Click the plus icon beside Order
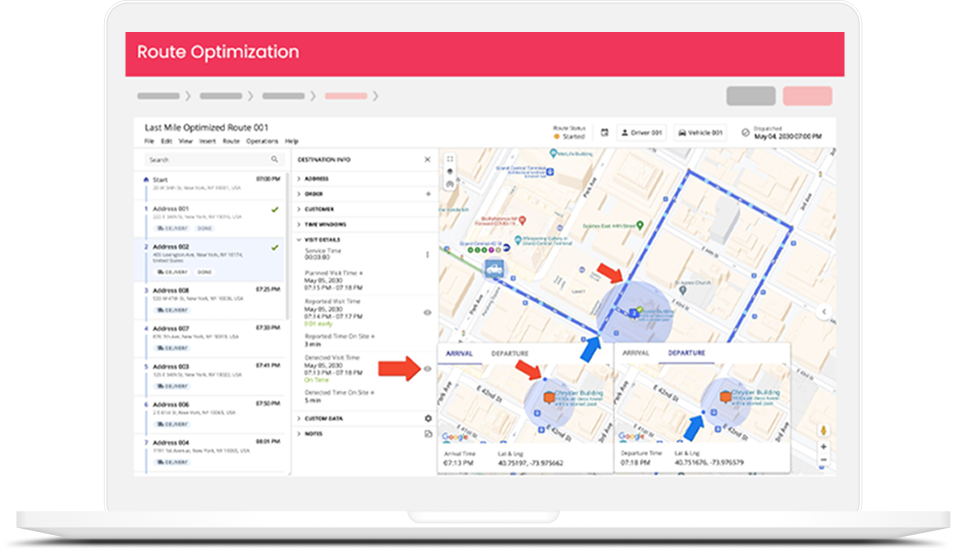This screenshot has width=953, height=549. [428, 194]
